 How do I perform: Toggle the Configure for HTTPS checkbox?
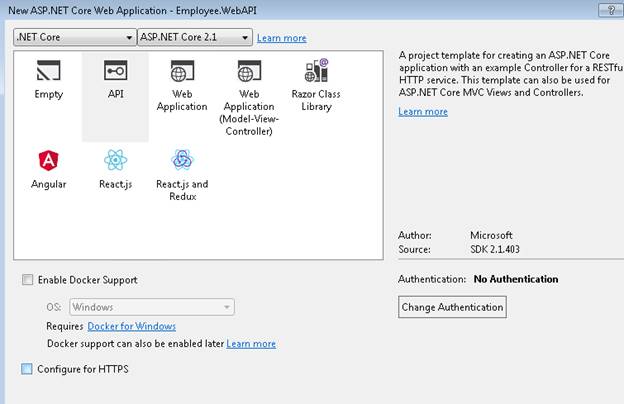(x=27, y=369)
